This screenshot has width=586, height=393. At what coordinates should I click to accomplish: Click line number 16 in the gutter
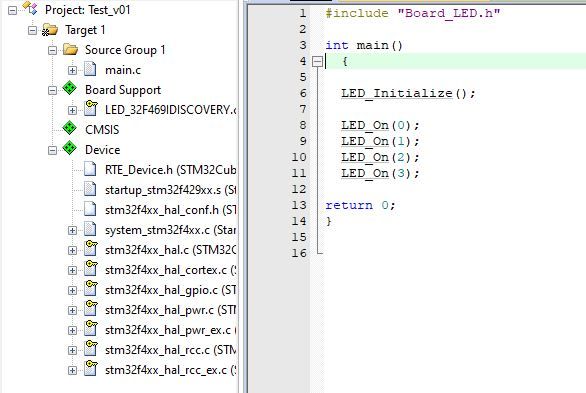299,253
